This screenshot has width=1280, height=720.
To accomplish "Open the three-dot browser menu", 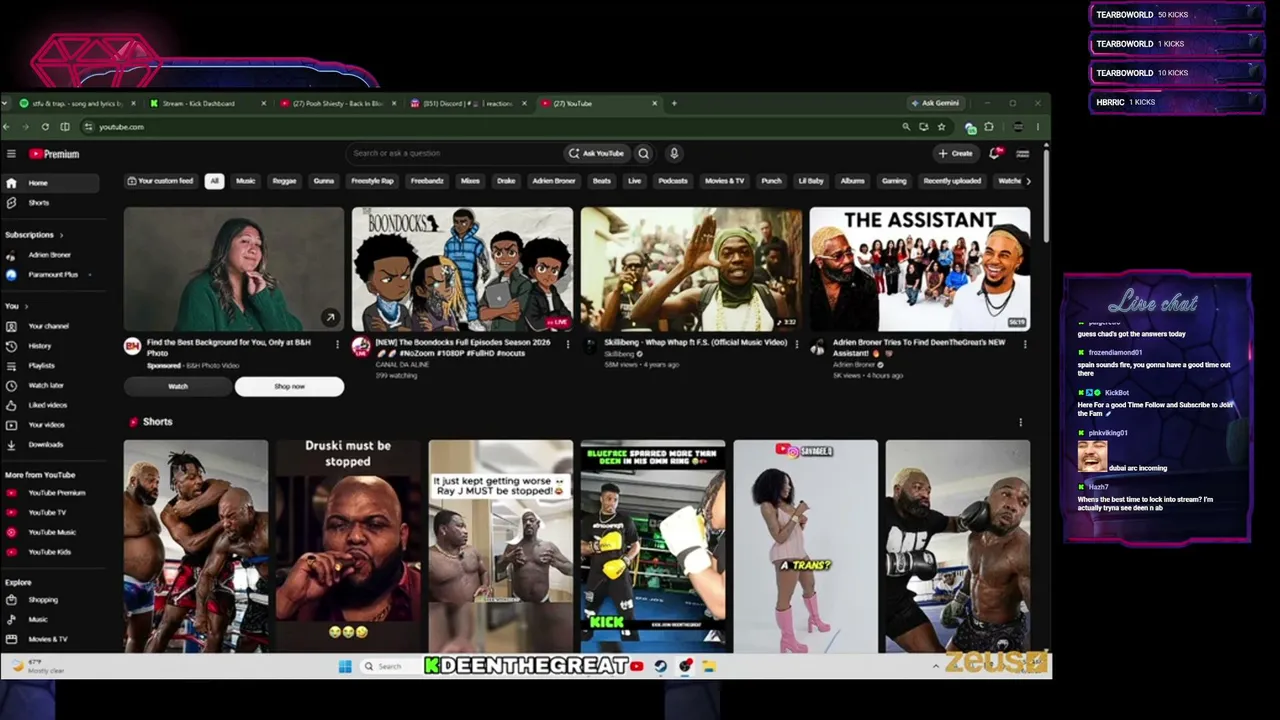I will click(x=1037, y=127).
